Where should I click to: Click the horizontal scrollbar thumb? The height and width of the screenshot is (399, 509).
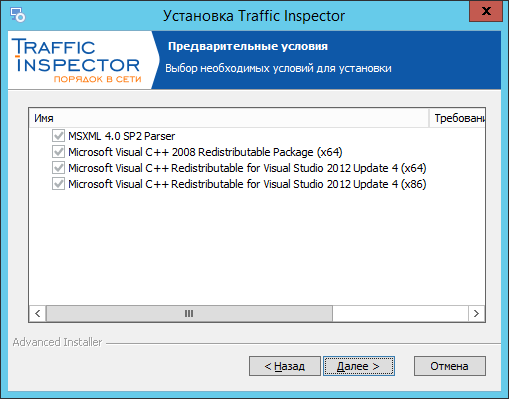(x=189, y=314)
